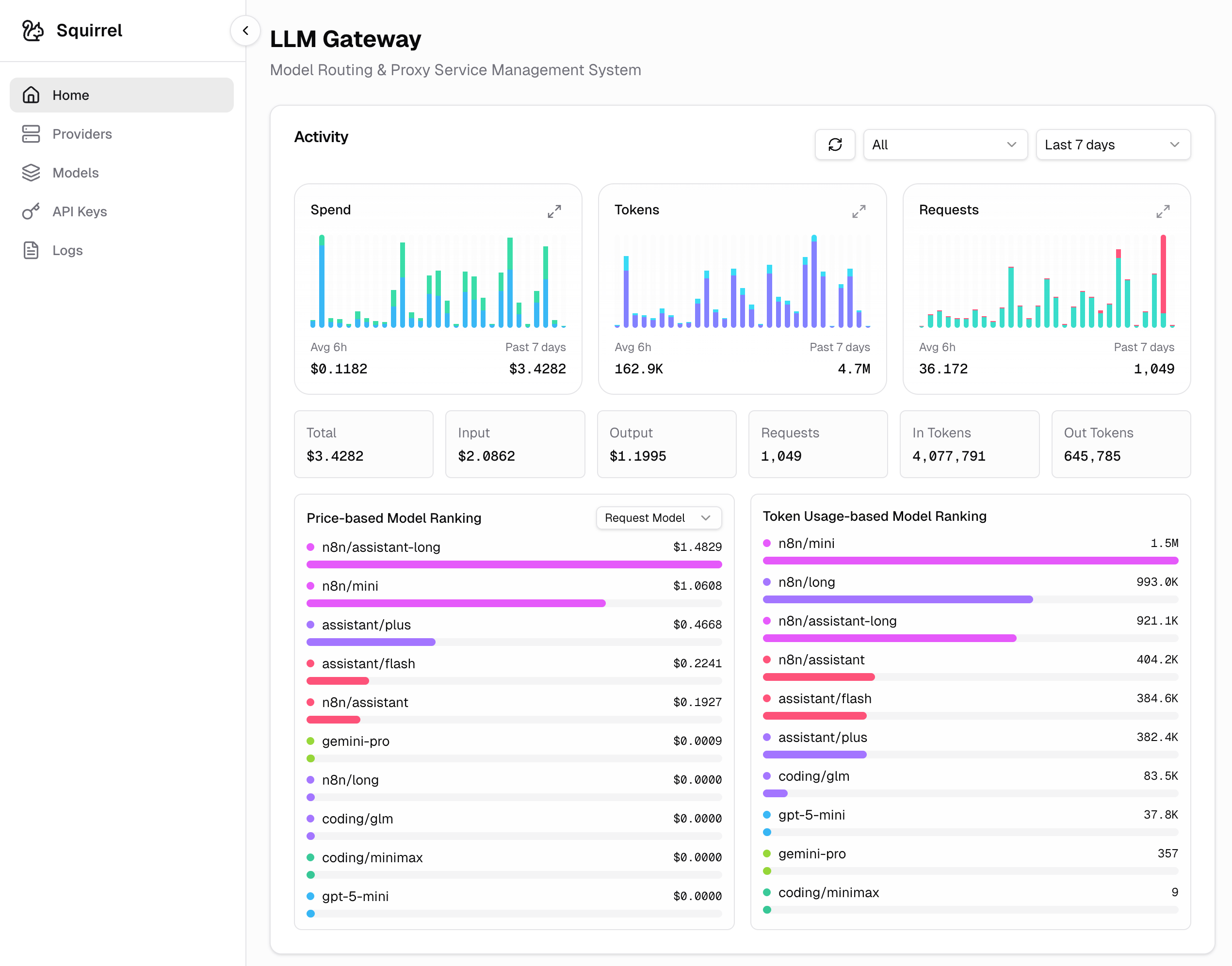Open the Logs page
1232x966 pixels.
[67, 251]
